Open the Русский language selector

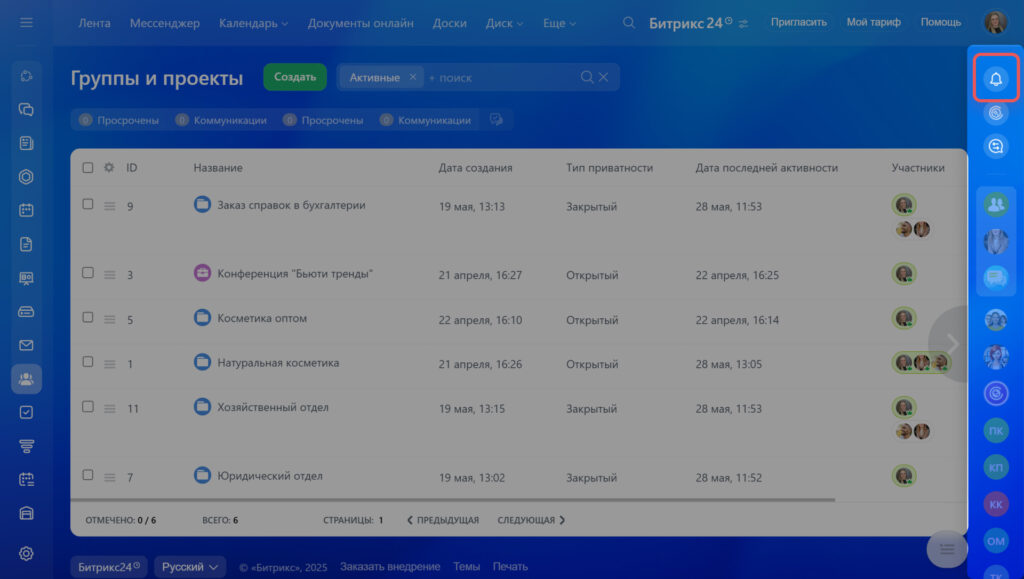click(190, 567)
